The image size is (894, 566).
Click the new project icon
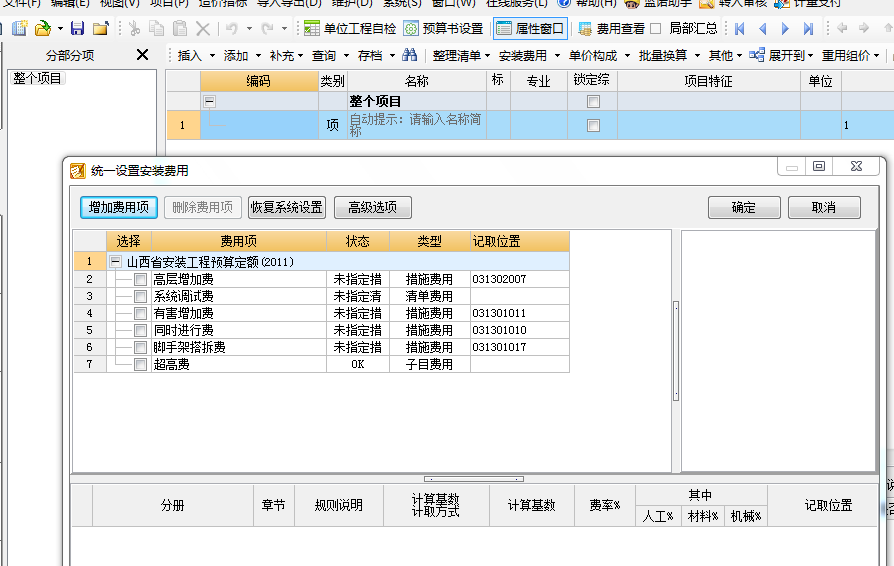coord(19,28)
